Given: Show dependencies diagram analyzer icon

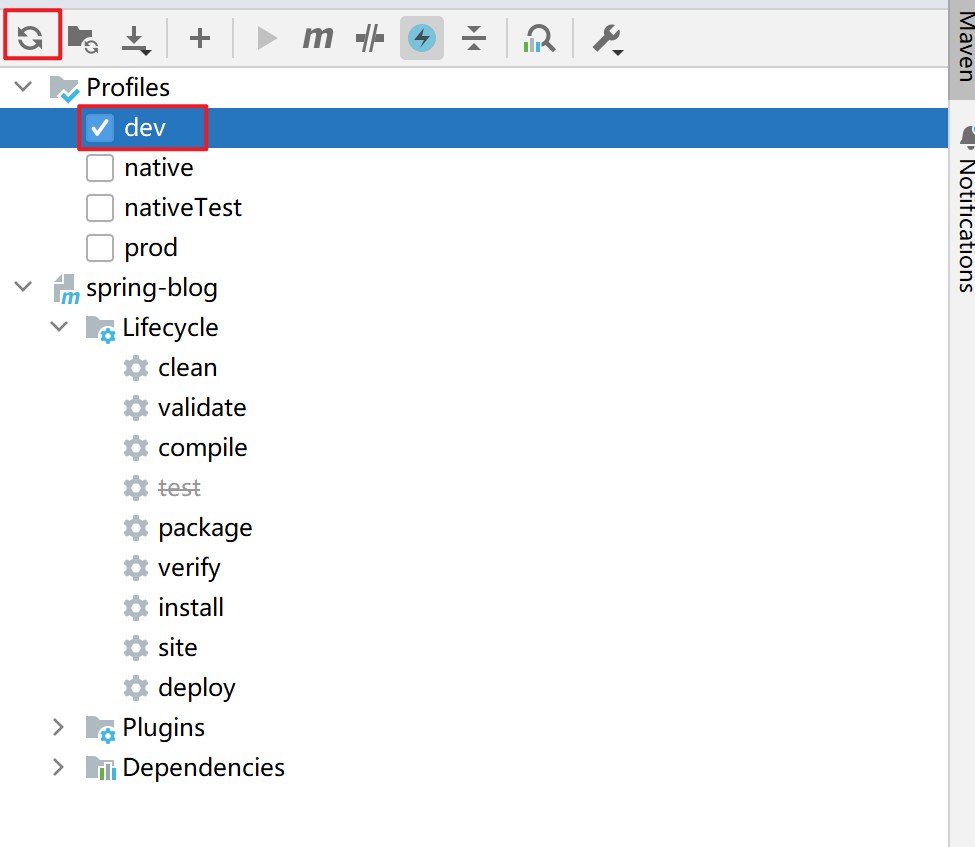Looking at the screenshot, I should pos(538,39).
